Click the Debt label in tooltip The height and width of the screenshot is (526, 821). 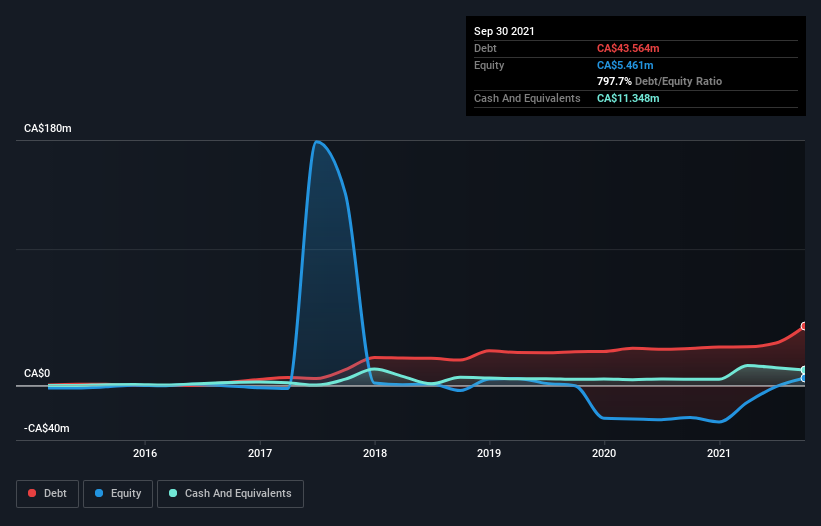pyautogui.click(x=485, y=48)
